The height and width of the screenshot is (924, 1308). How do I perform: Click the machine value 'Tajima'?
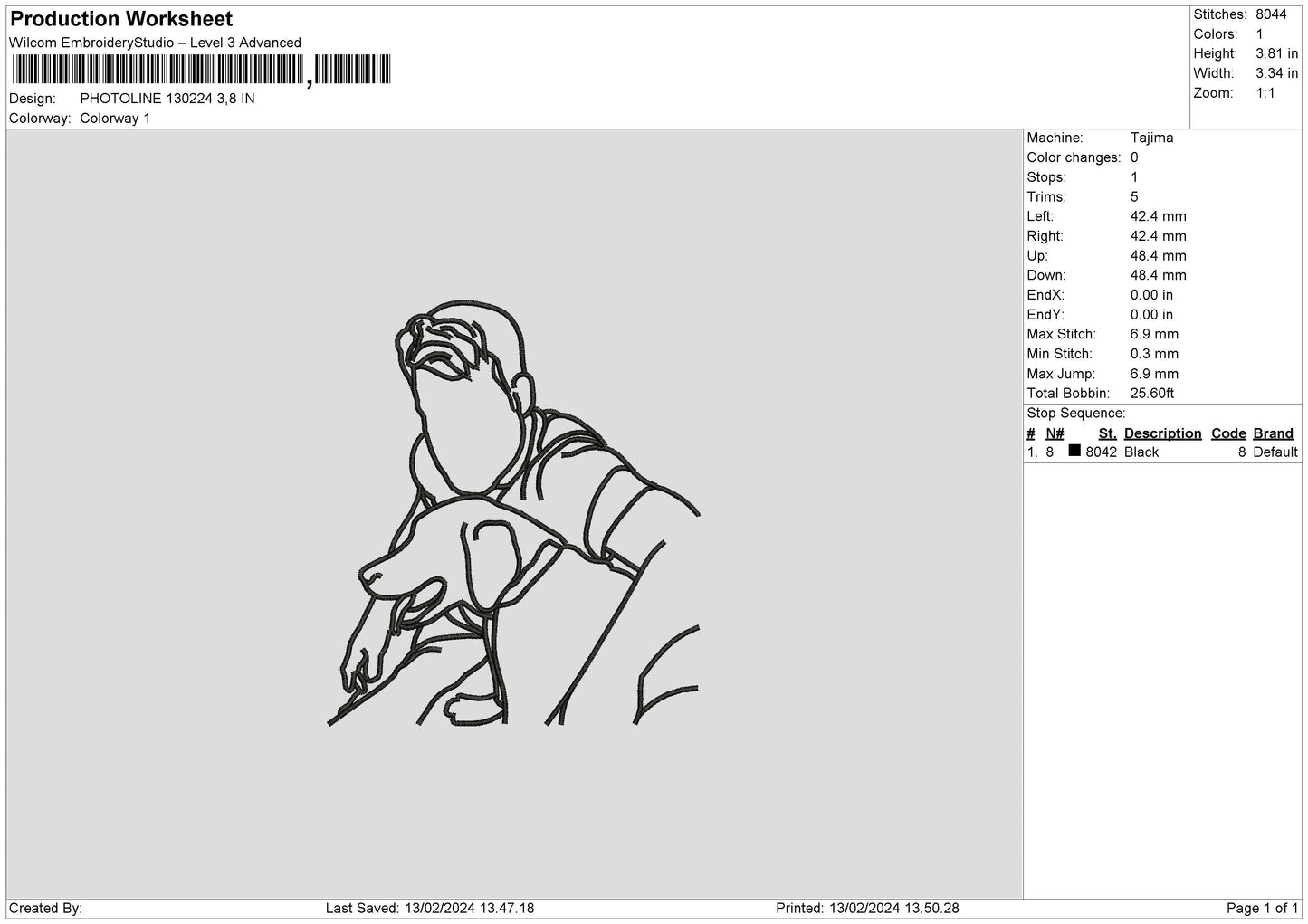tap(1151, 138)
